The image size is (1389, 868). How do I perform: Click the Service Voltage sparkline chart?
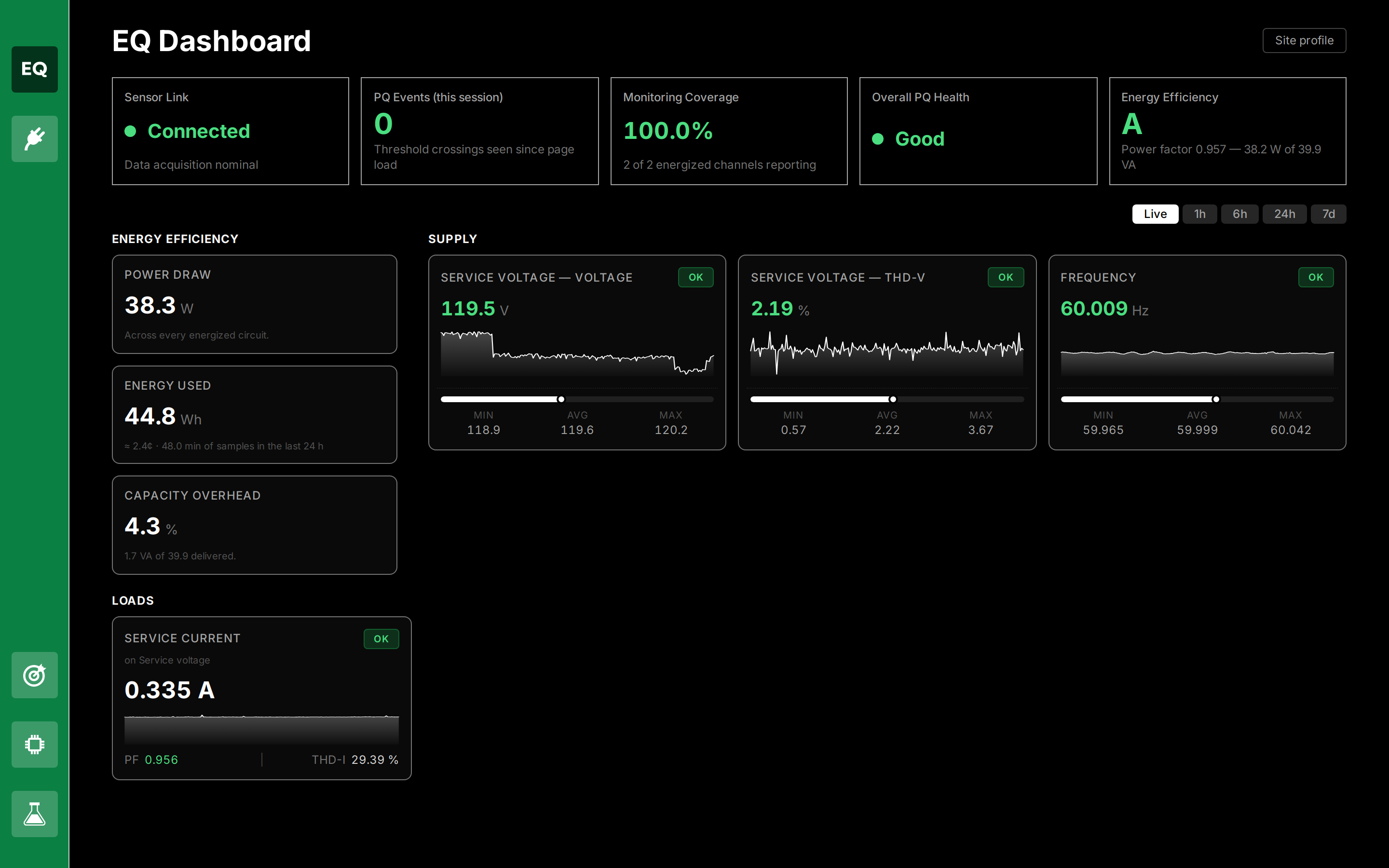577,353
